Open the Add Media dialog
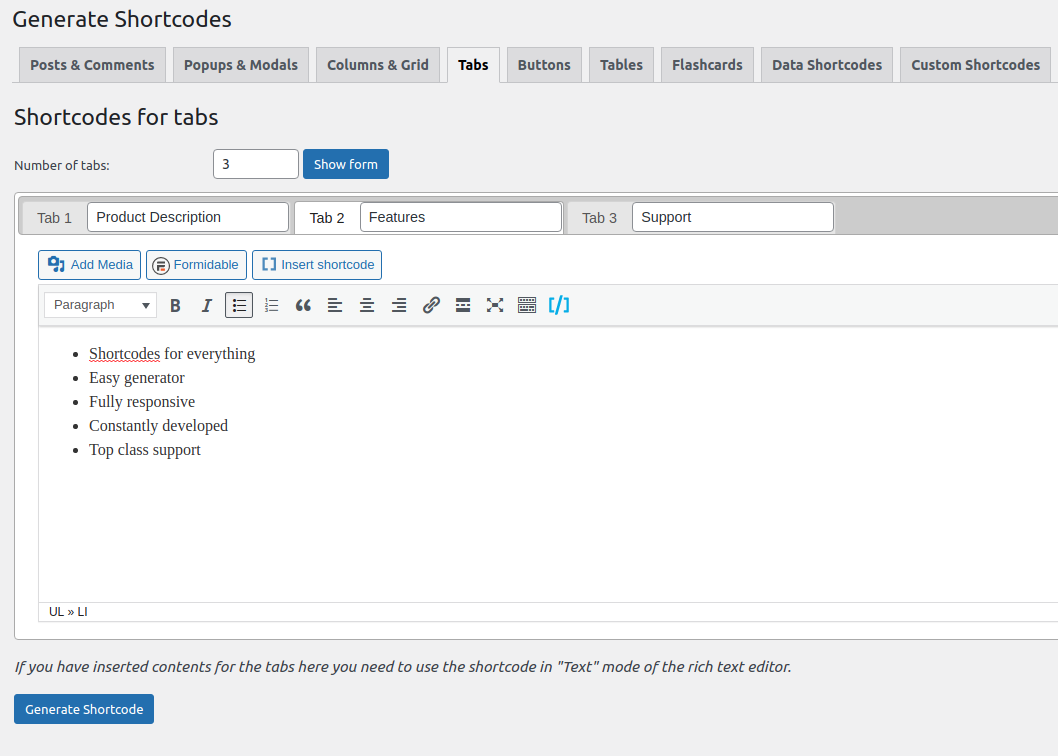Screen dimensions: 1058x756 coord(89,264)
